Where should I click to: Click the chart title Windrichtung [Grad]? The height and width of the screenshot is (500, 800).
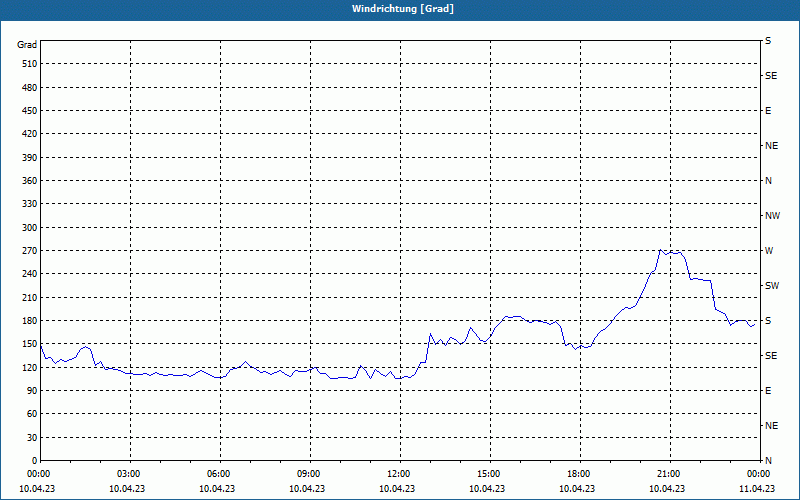[403, 9]
